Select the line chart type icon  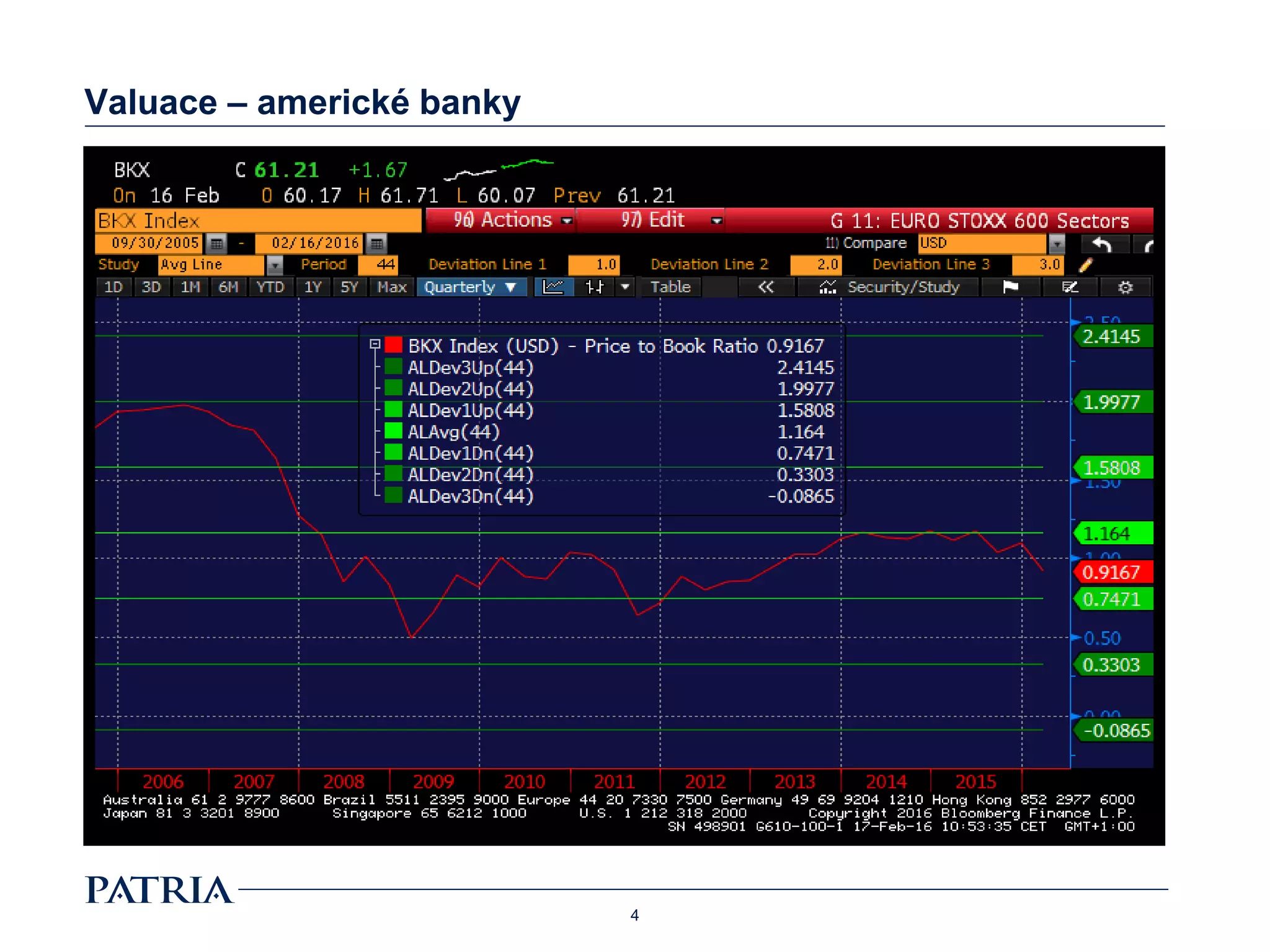point(553,287)
